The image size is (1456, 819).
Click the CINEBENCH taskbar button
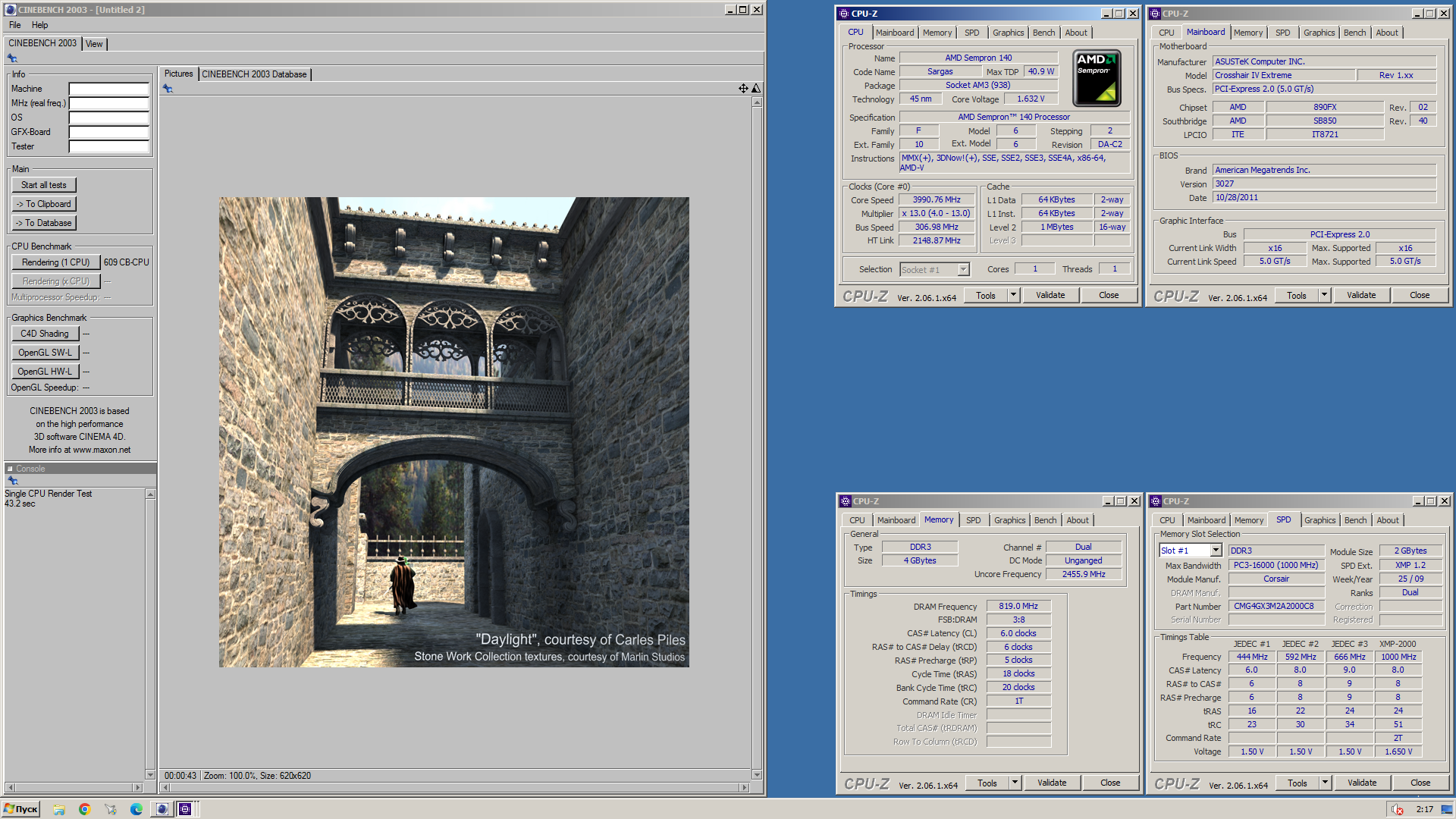162,809
